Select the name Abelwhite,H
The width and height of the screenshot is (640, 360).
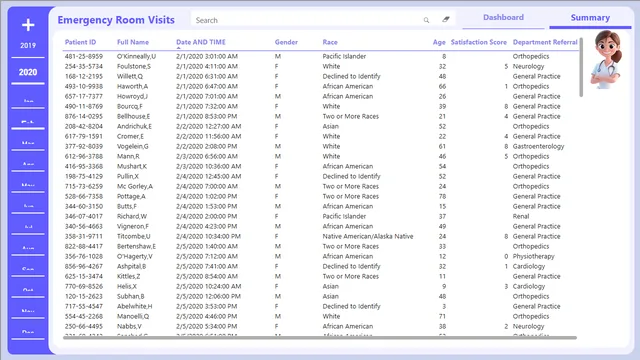tap(134, 306)
